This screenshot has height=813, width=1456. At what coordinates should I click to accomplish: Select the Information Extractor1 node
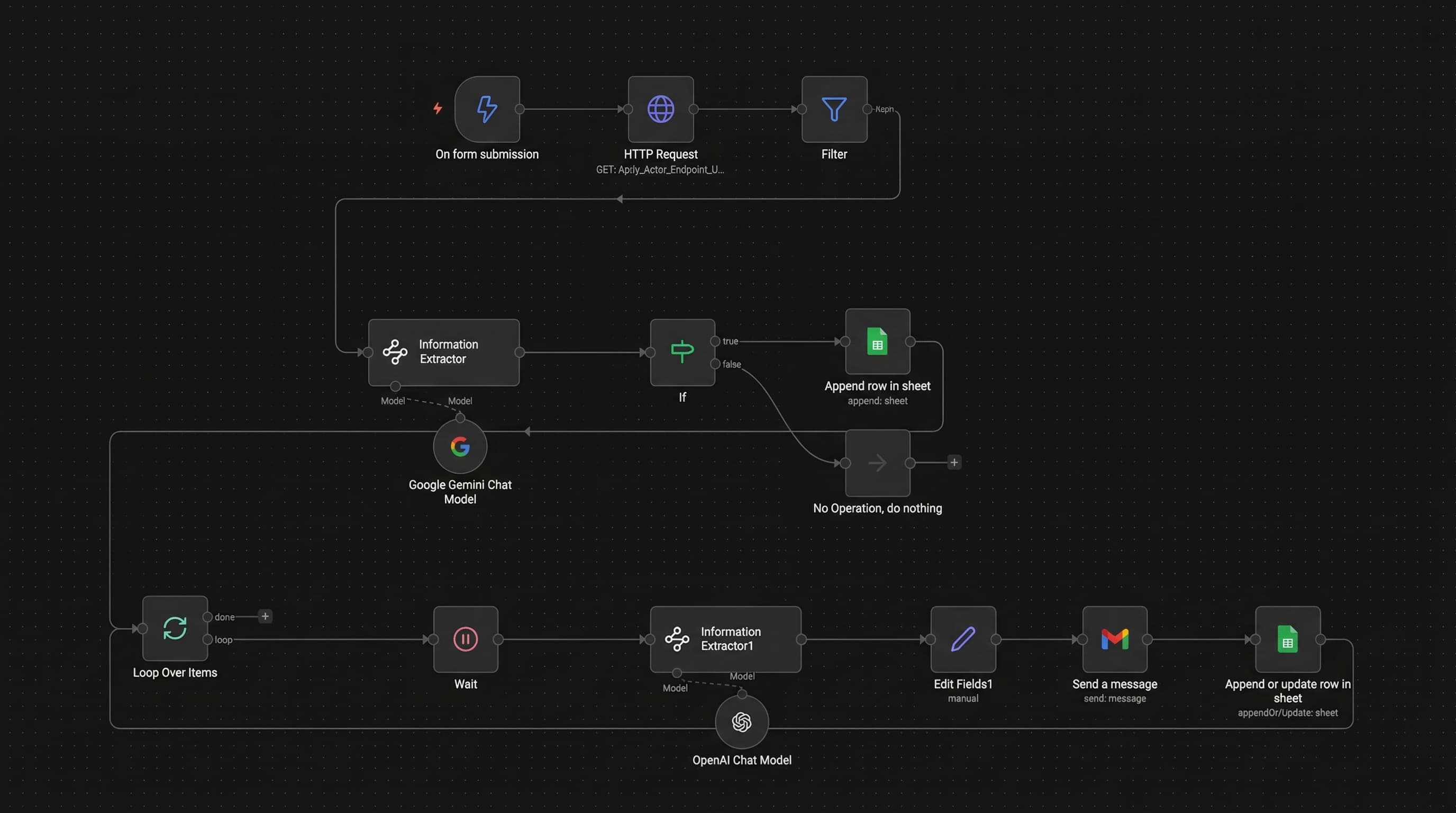[x=725, y=639]
